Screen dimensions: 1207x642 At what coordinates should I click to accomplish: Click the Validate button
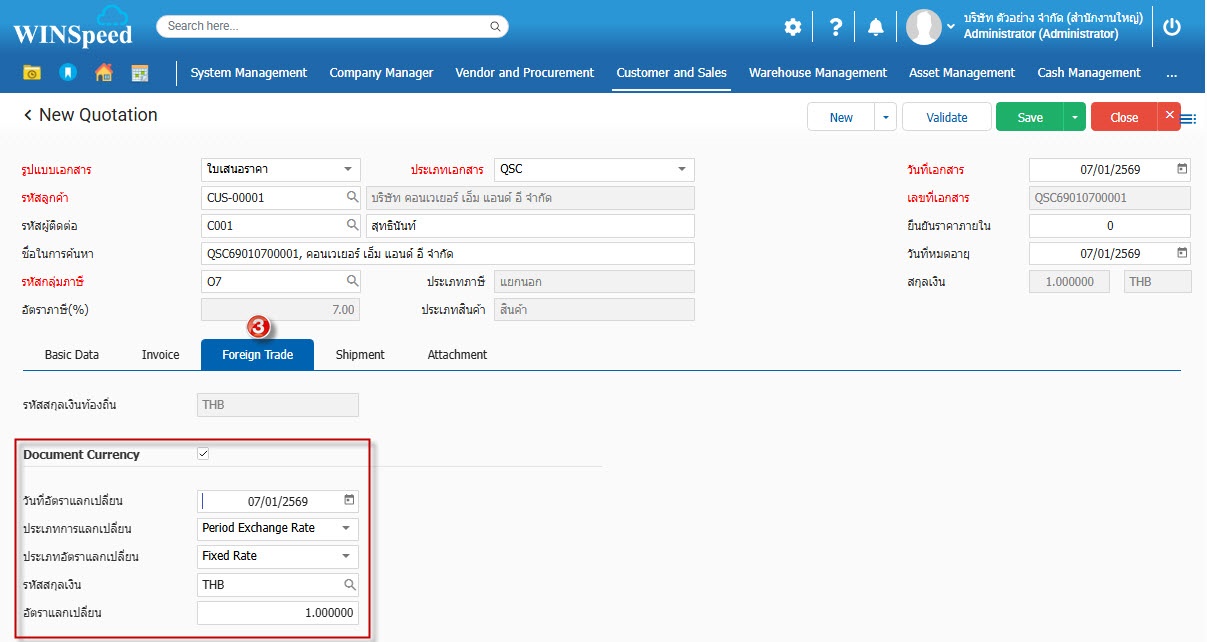(x=946, y=117)
